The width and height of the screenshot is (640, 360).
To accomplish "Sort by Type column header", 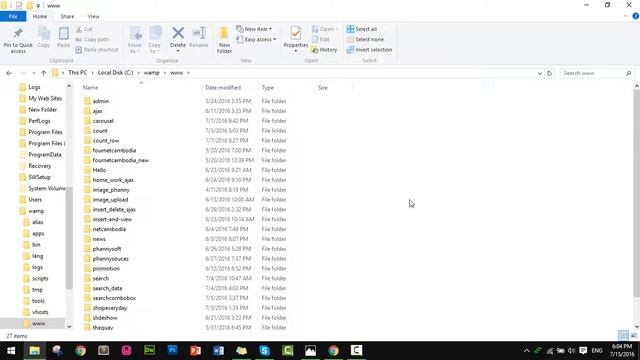I will (x=268, y=88).
